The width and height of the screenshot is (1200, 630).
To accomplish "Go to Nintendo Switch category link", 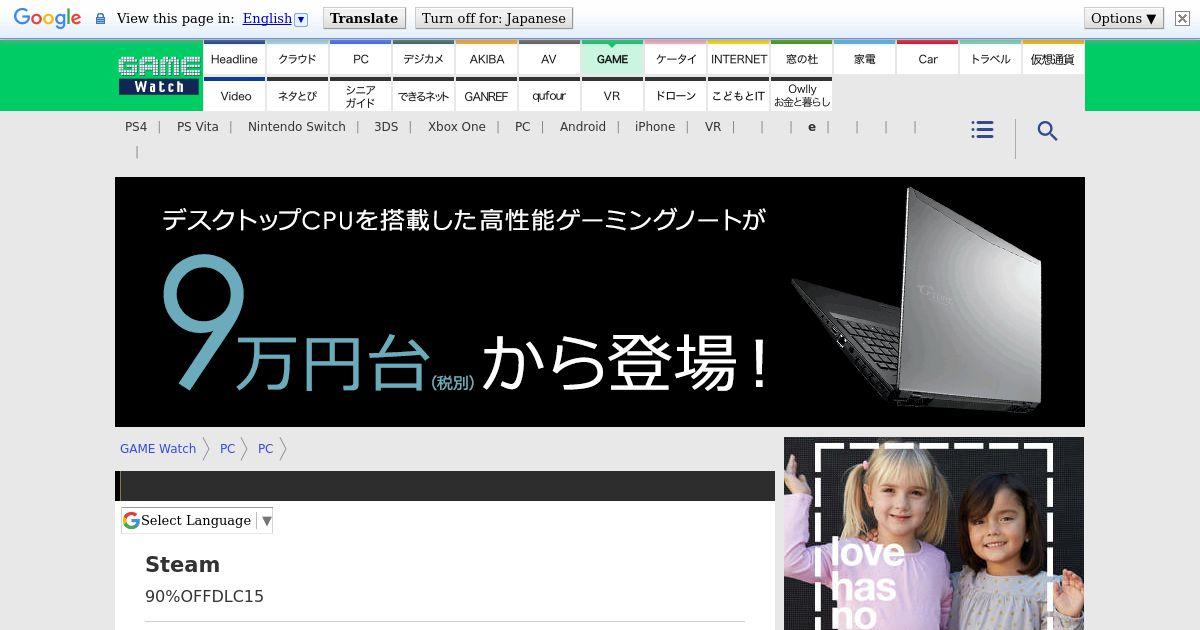I will pos(296,127).
